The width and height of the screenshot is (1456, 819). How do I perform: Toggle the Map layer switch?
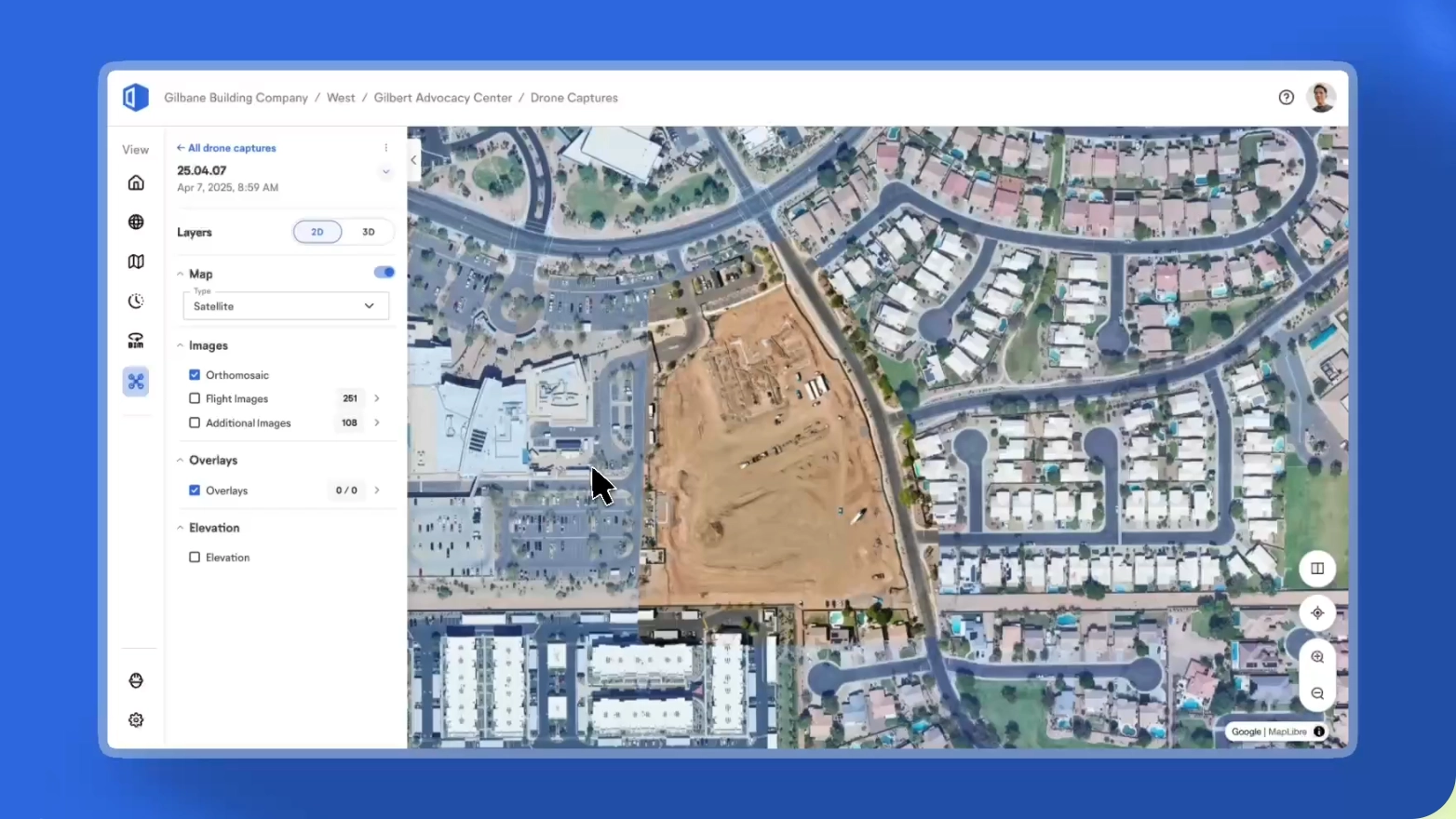[x=384, y=273]
